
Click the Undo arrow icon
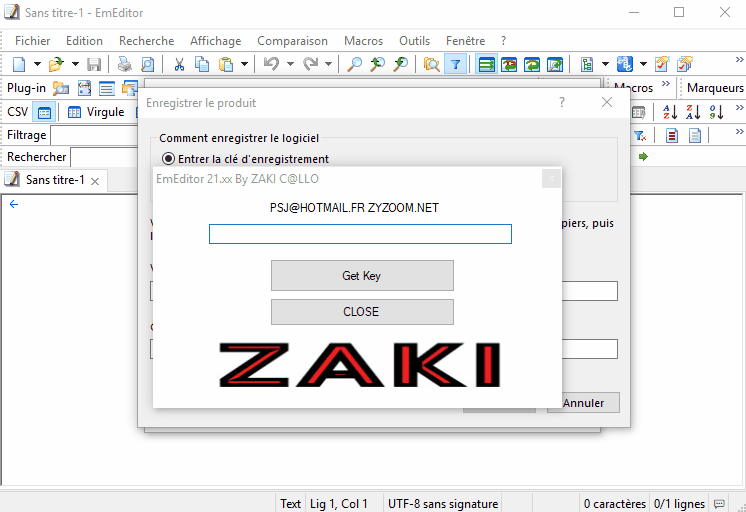[x=271, y=64]
